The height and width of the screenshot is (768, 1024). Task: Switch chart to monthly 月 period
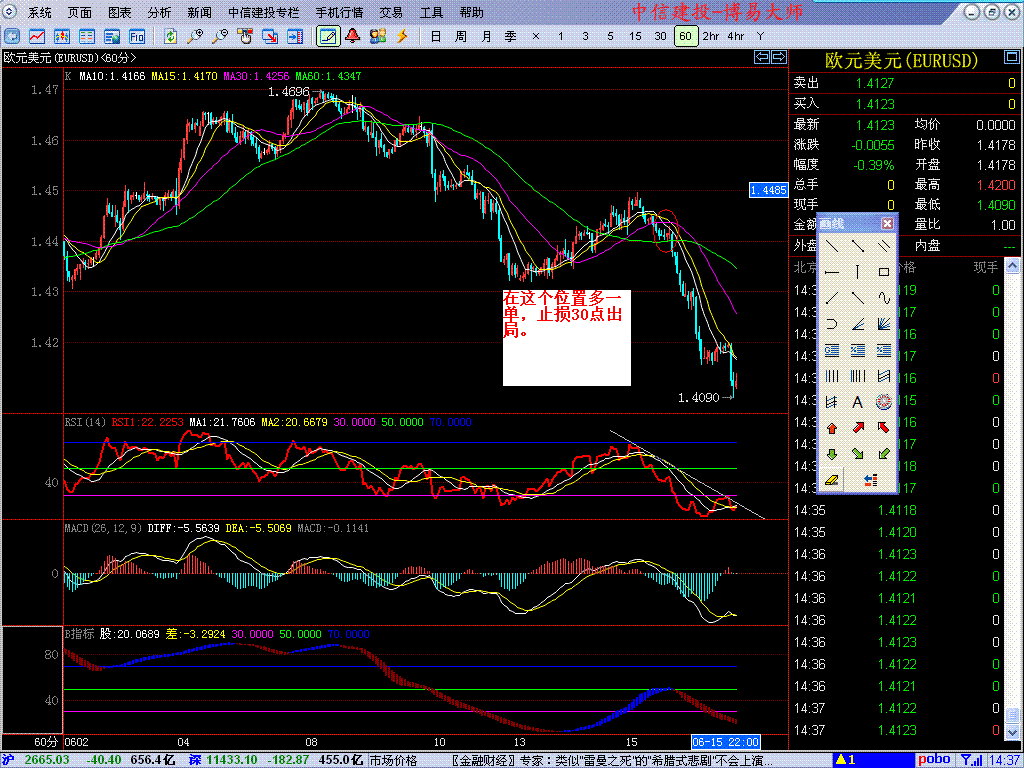click(486, 37)
